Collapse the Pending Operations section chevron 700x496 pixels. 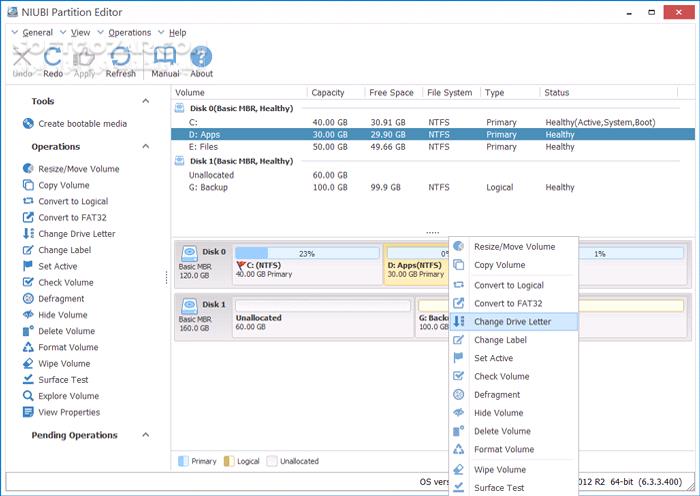(146, 435)
